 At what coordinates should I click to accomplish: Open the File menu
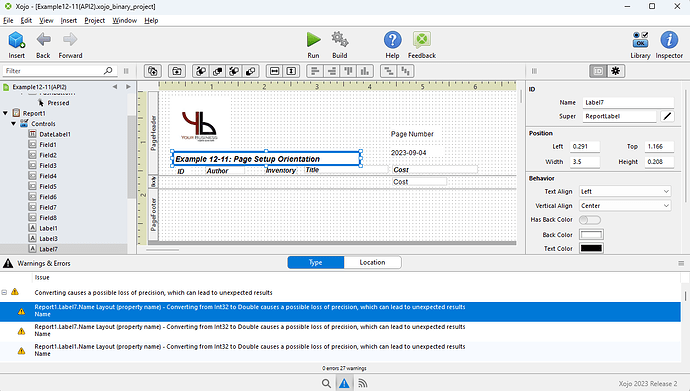coord(8,20)
